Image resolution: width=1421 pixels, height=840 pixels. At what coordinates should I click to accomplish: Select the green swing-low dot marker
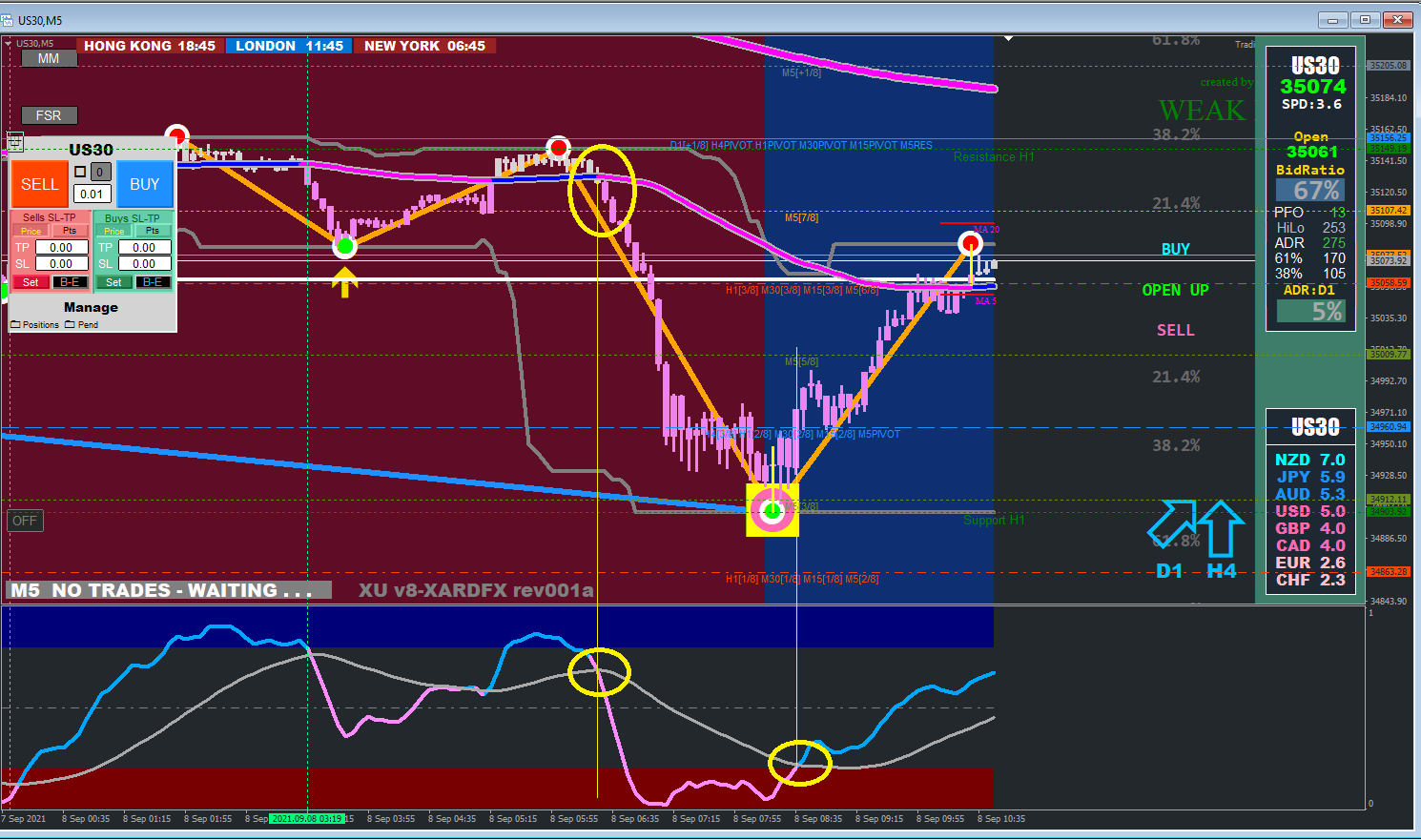click(x=345, y=247)
